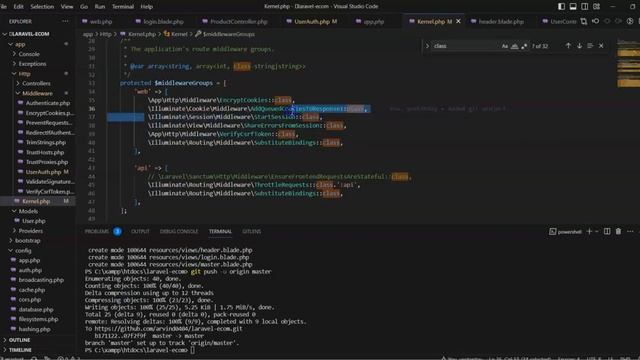Open the Help menu
This screenshot has width=640, height=360.
click(x=147, y=7)
